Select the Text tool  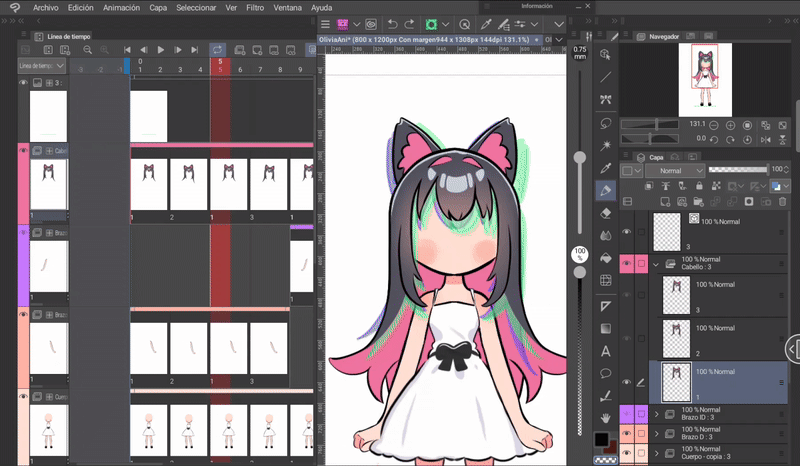606,351
